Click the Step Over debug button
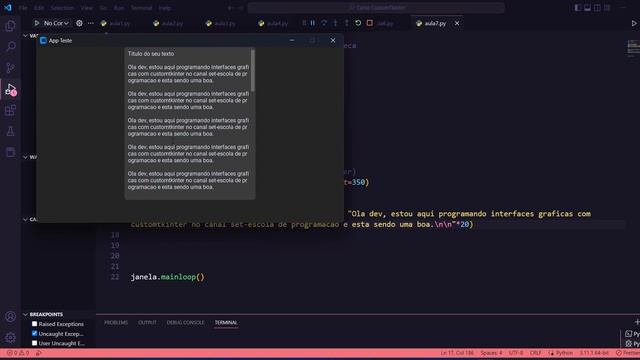The height and width of the screenshot is (360, 640). (x=324, y=23)
